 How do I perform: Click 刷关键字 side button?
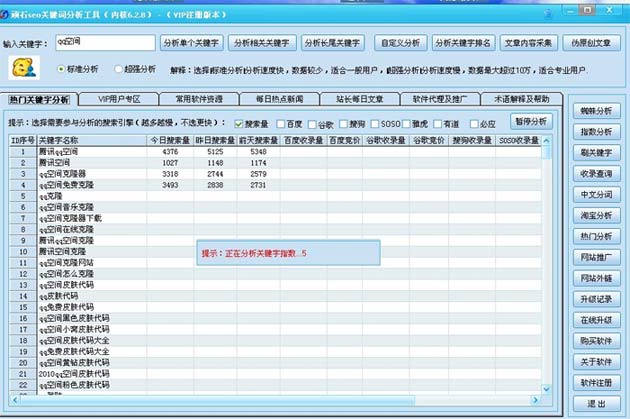coord(596,153)
